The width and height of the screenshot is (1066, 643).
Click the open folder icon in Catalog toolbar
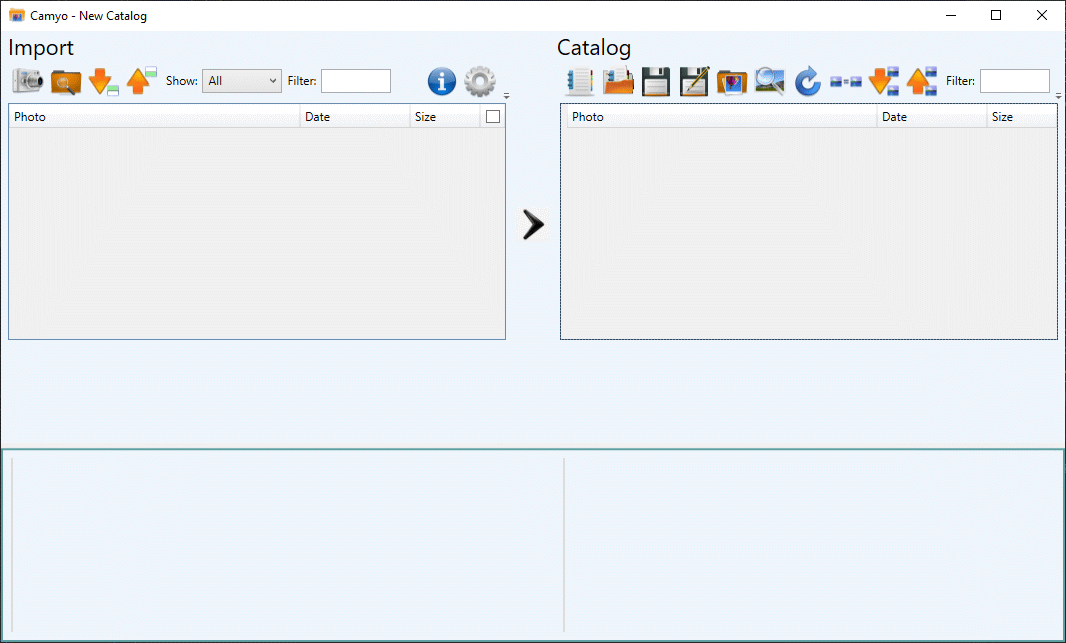[x=618, y=82]
